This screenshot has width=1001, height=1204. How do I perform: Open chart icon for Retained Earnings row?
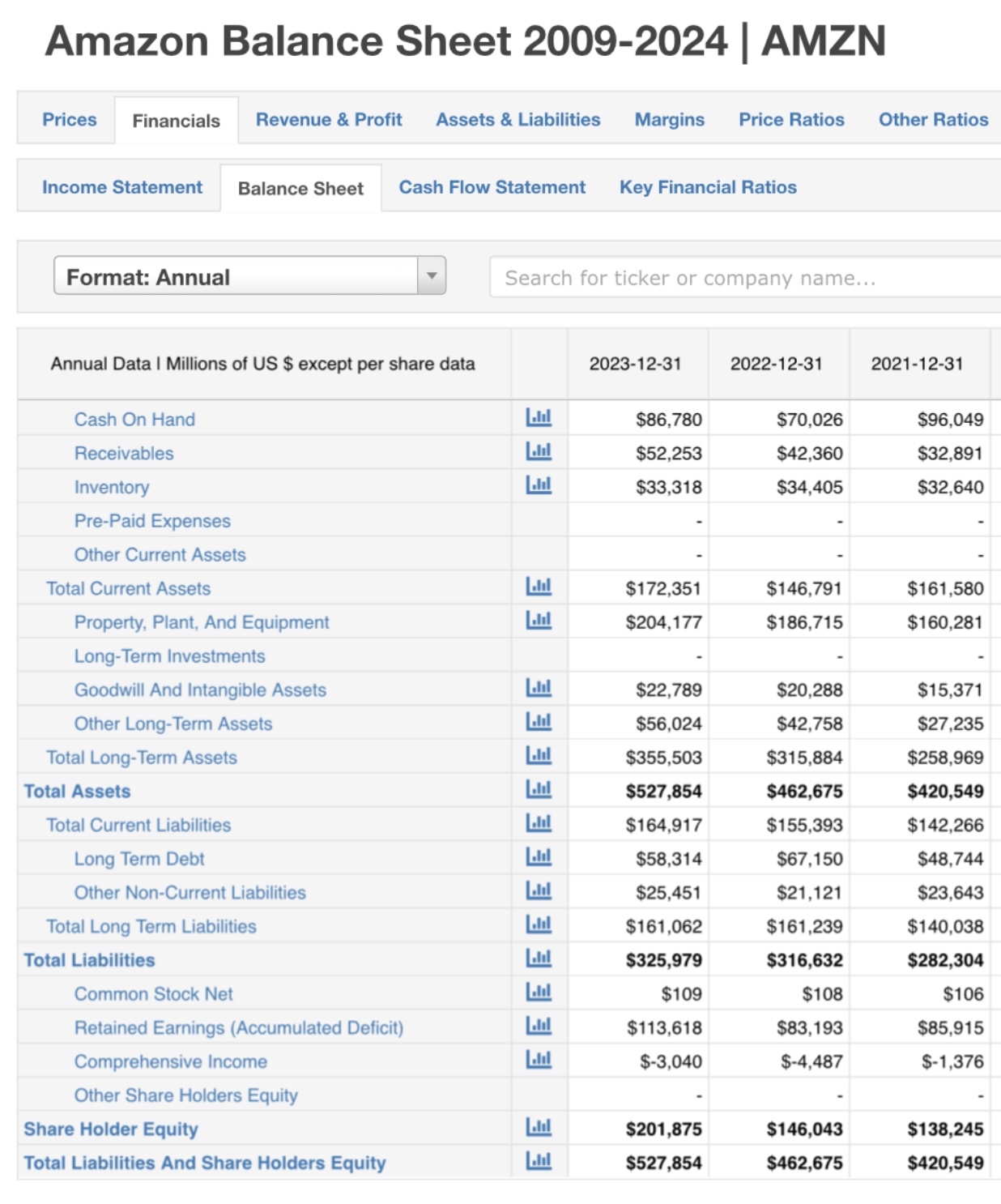tap(539, 1026)
